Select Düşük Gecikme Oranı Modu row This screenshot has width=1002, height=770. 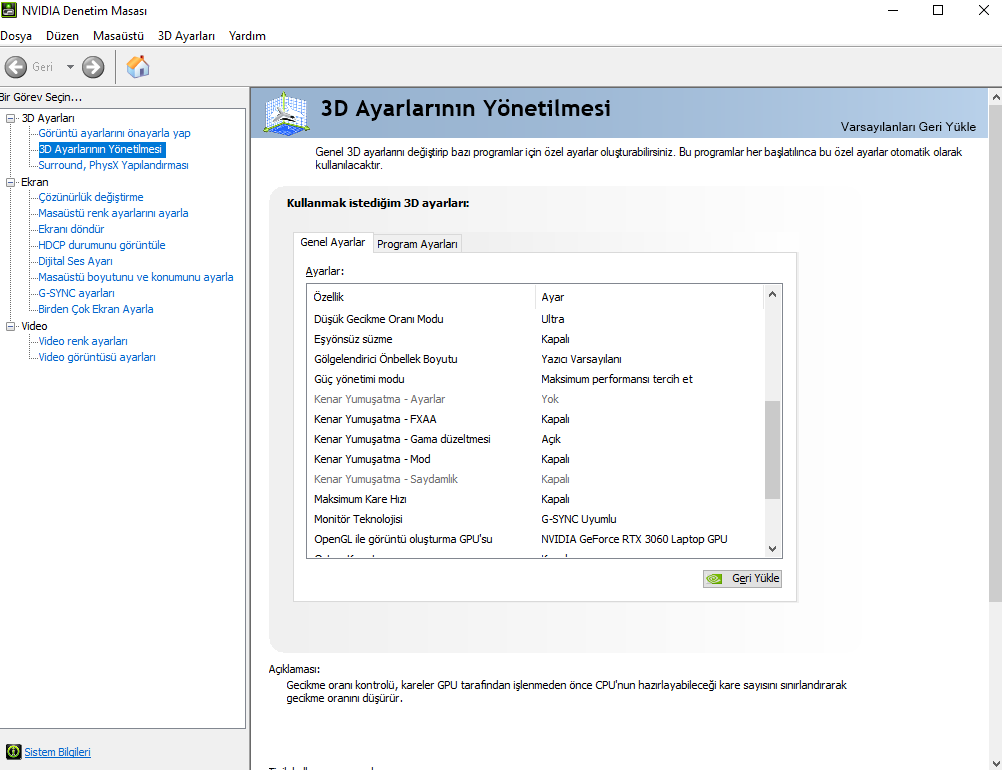[535, 319]
